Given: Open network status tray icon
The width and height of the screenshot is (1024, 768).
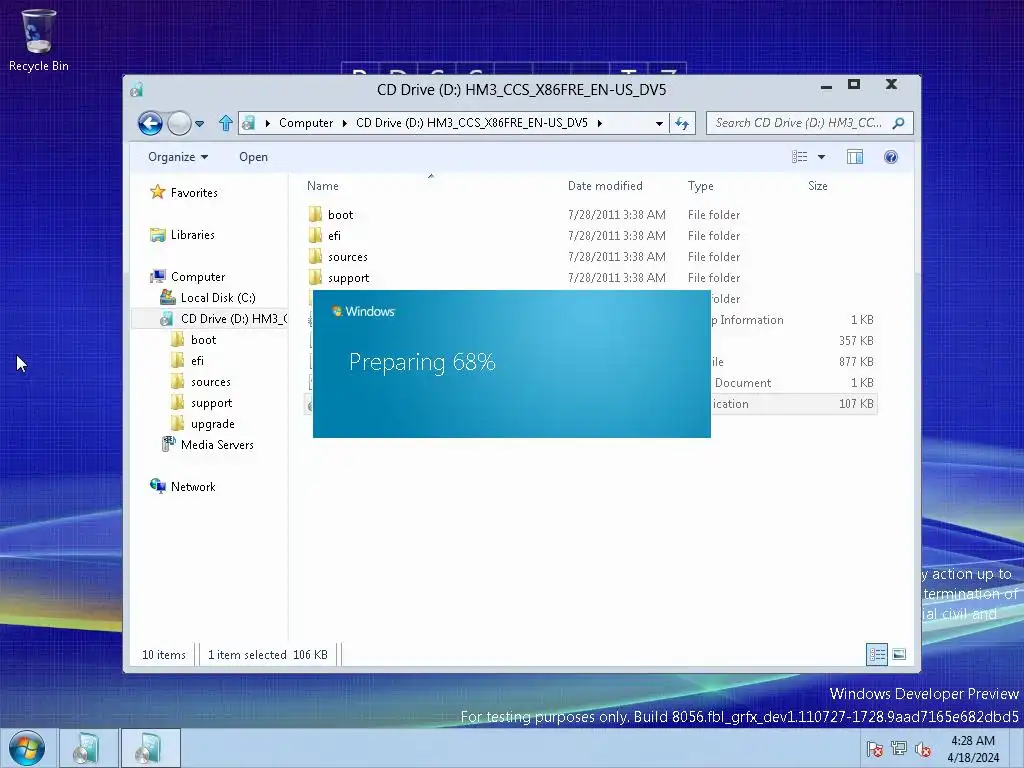Looking at the screenshot, I should (x=899, y=749).
